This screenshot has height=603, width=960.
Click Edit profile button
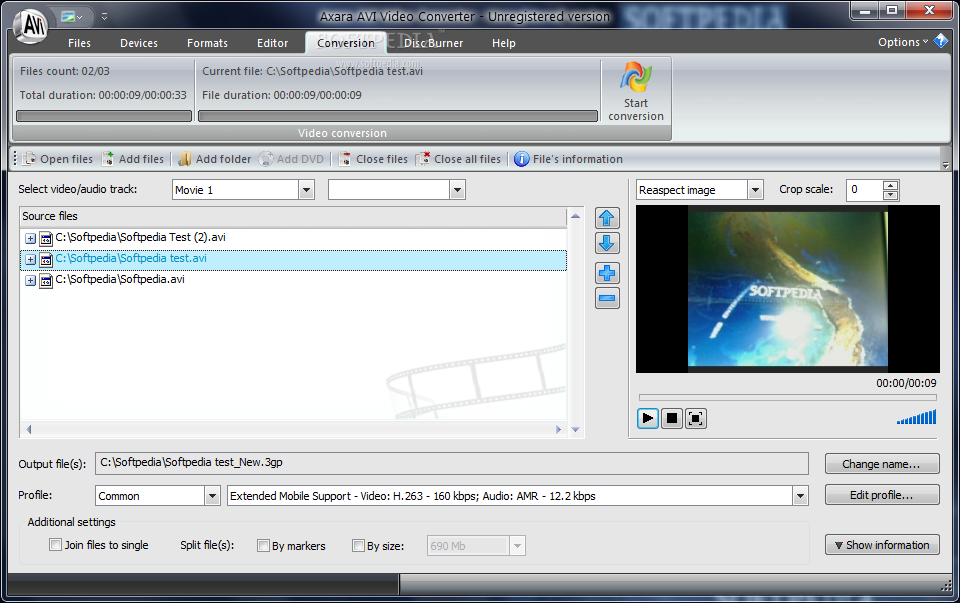(x=882, y=495)
